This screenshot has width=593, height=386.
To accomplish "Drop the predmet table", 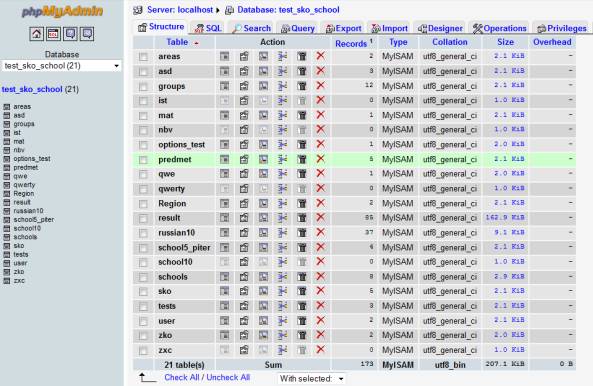I will click(320, 159).
